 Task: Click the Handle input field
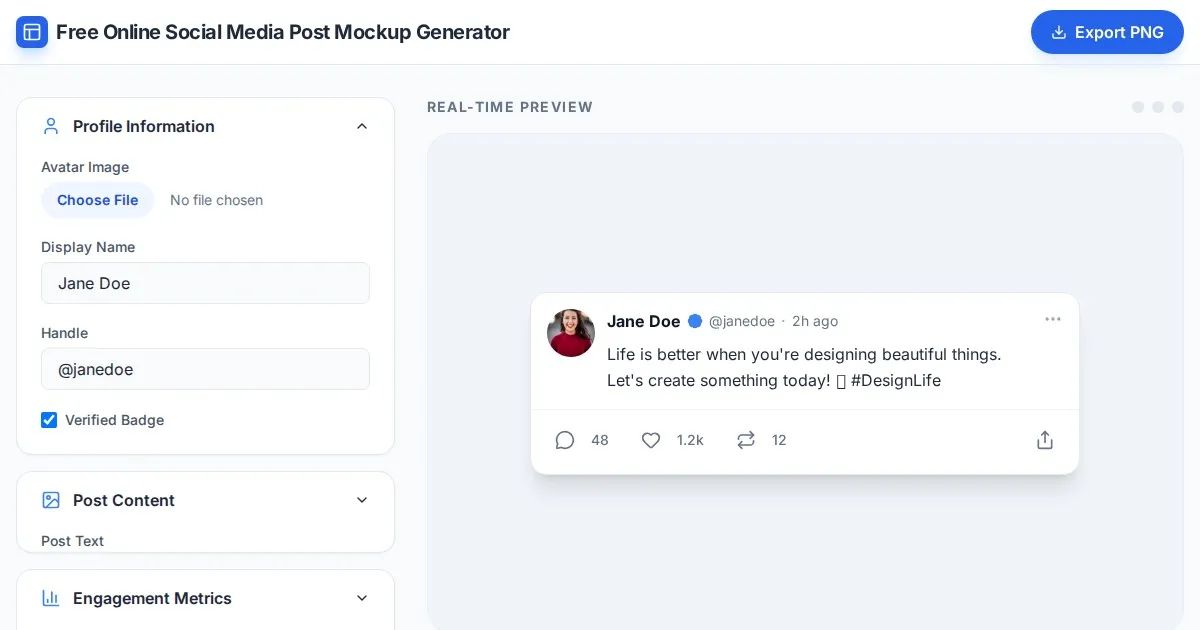pyautogui.click(x=205, y=369)
